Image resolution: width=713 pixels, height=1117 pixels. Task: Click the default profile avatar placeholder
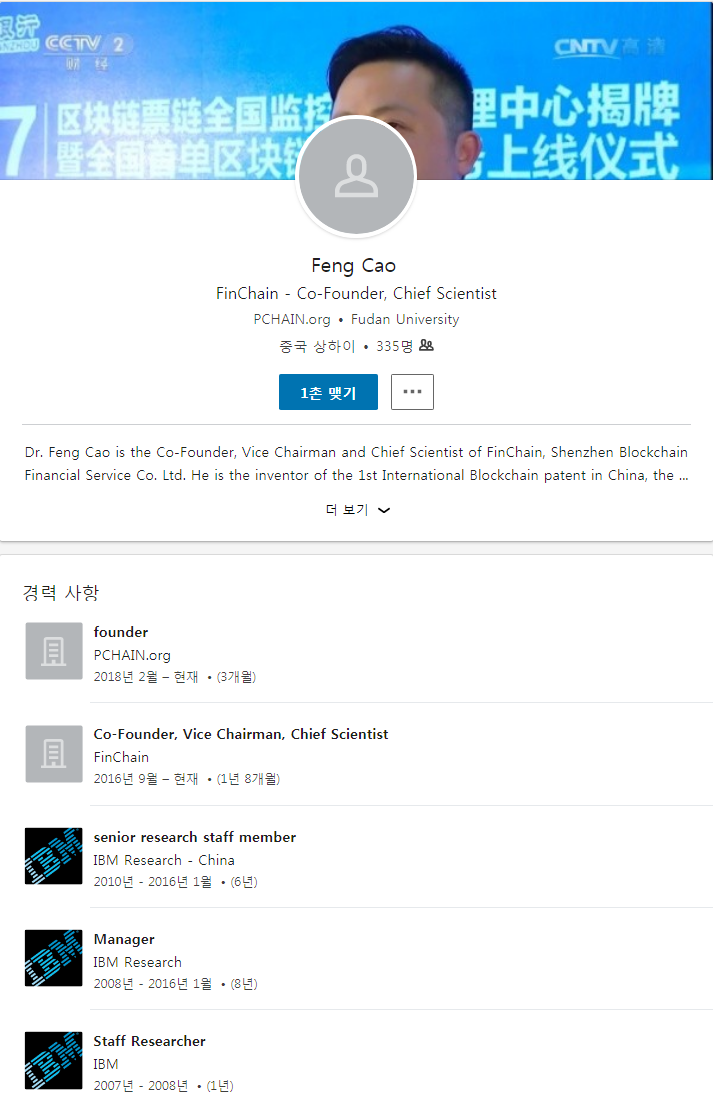tap(355, 177)
